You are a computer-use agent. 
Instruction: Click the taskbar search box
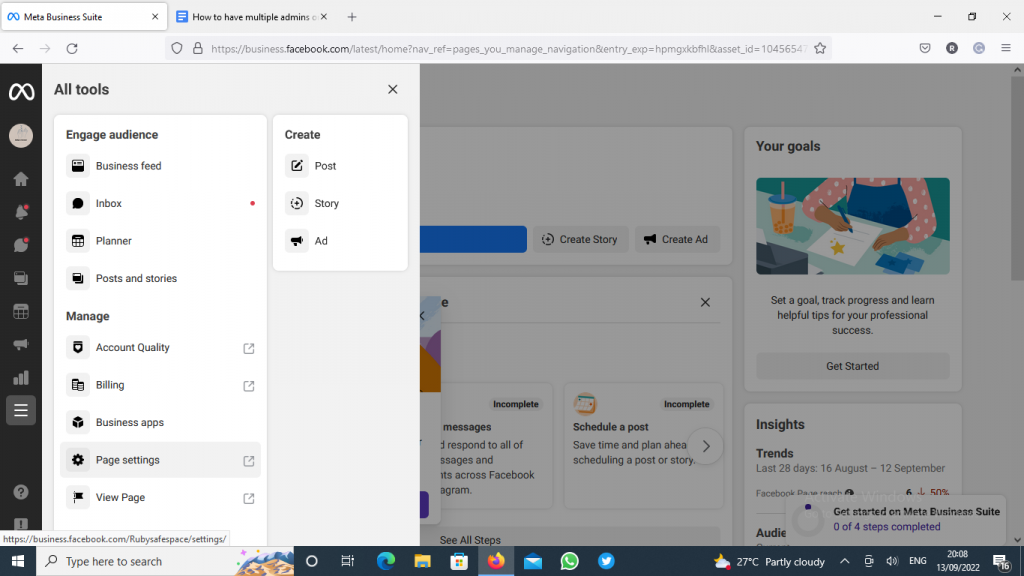tap(165, 561)
